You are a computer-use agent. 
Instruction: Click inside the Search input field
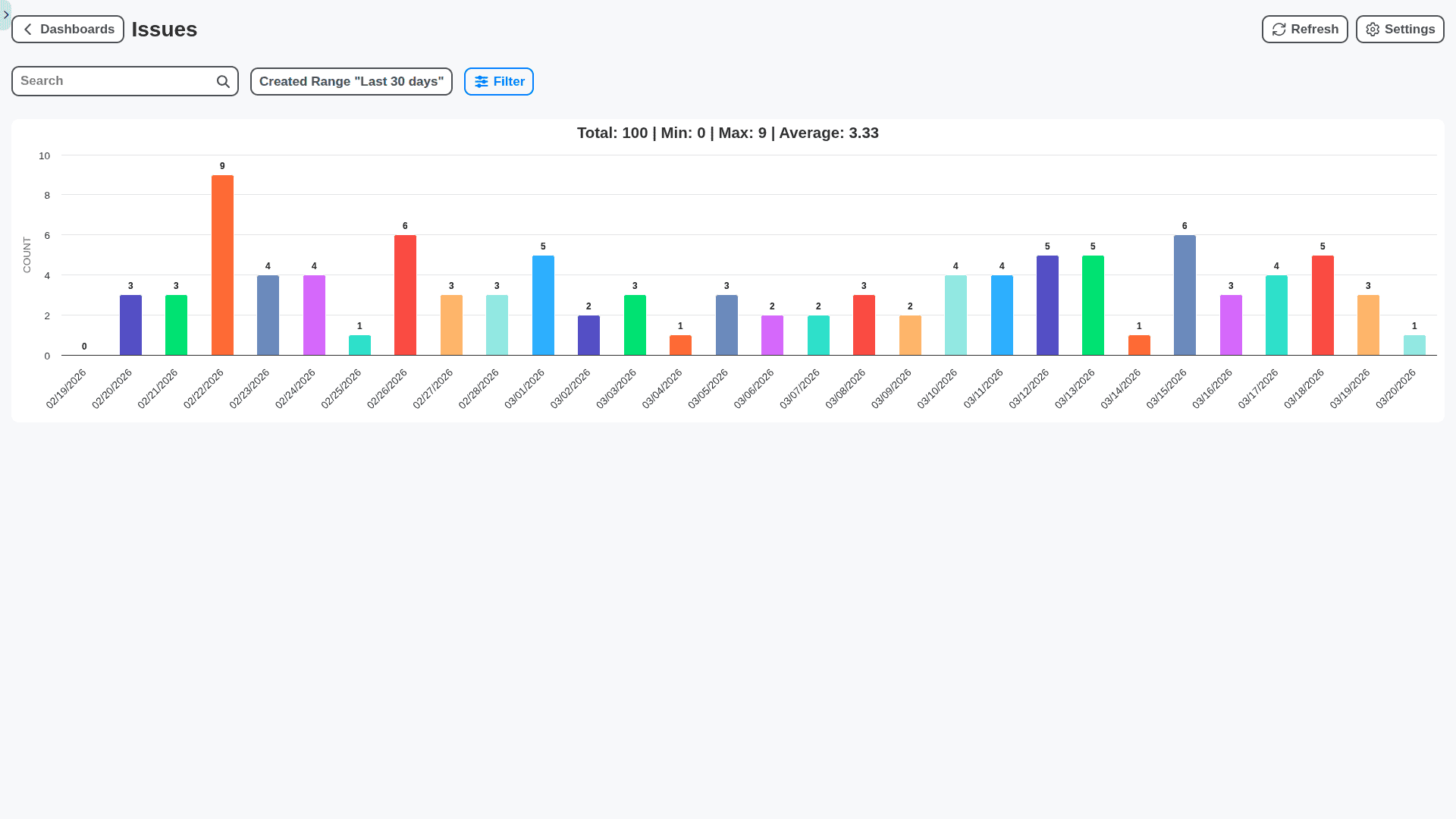pos(114,81)
